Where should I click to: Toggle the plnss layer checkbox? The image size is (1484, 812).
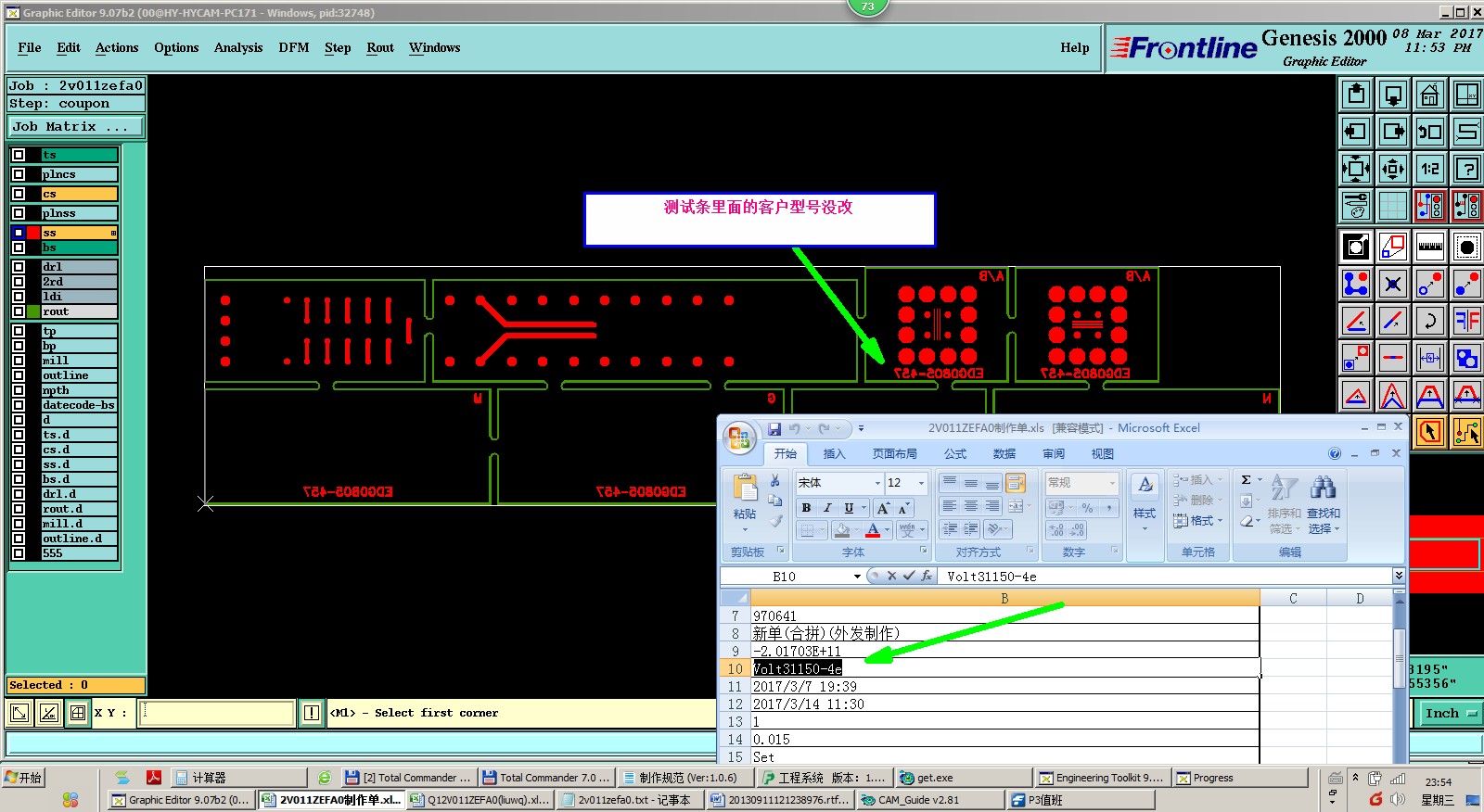pos(19,213)
